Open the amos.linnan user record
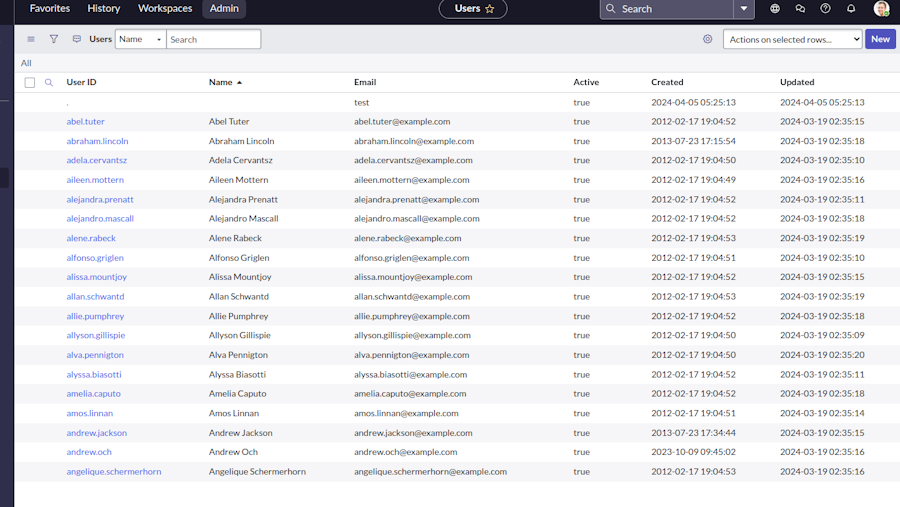Screen dimensions: 900x507 click(90, 413)
